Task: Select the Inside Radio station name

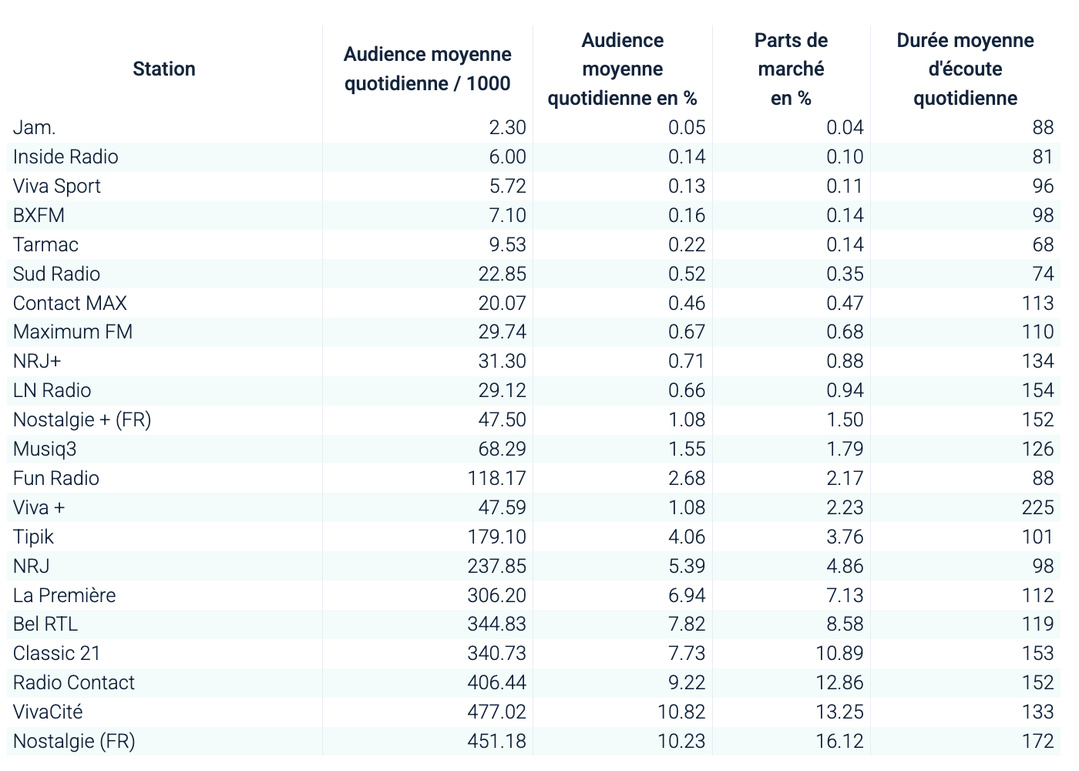Action: pyautogui.click(x=65, y=157)
